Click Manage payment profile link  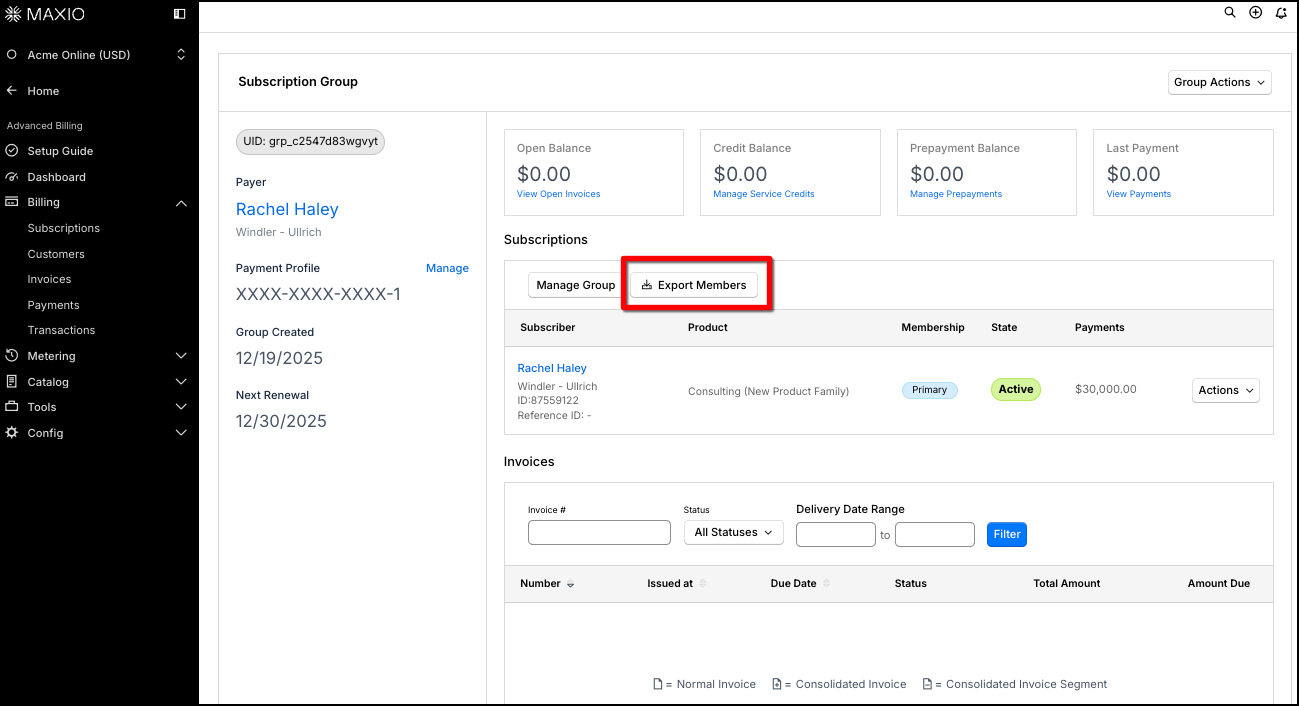447,268
